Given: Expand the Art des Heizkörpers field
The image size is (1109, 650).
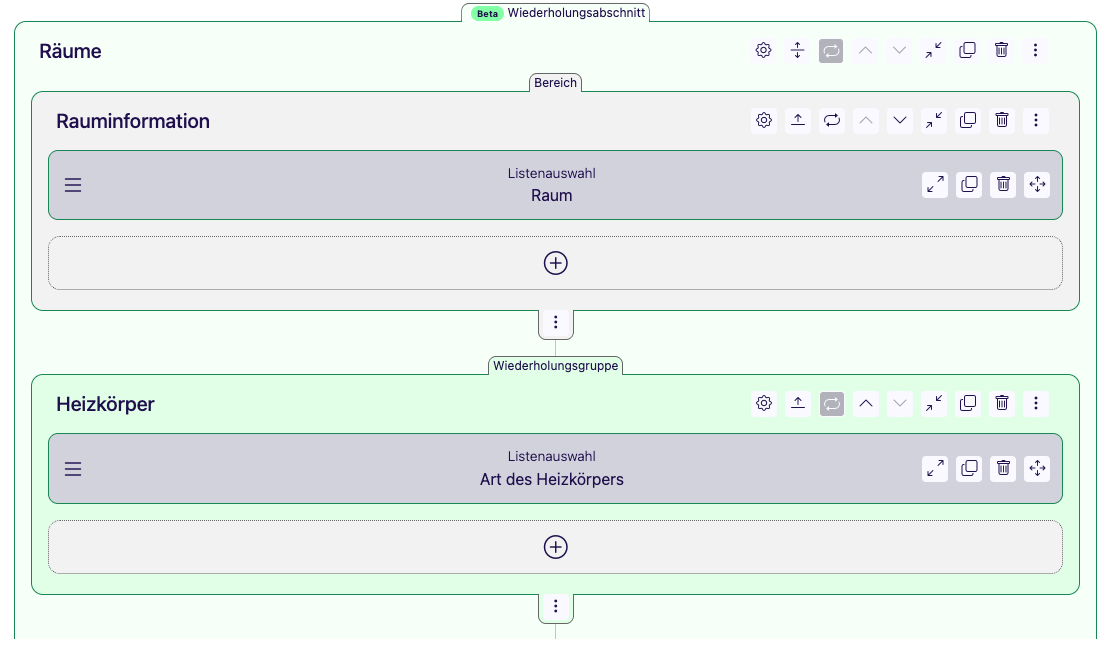Looking at the screenshot, I should point(935,468).
